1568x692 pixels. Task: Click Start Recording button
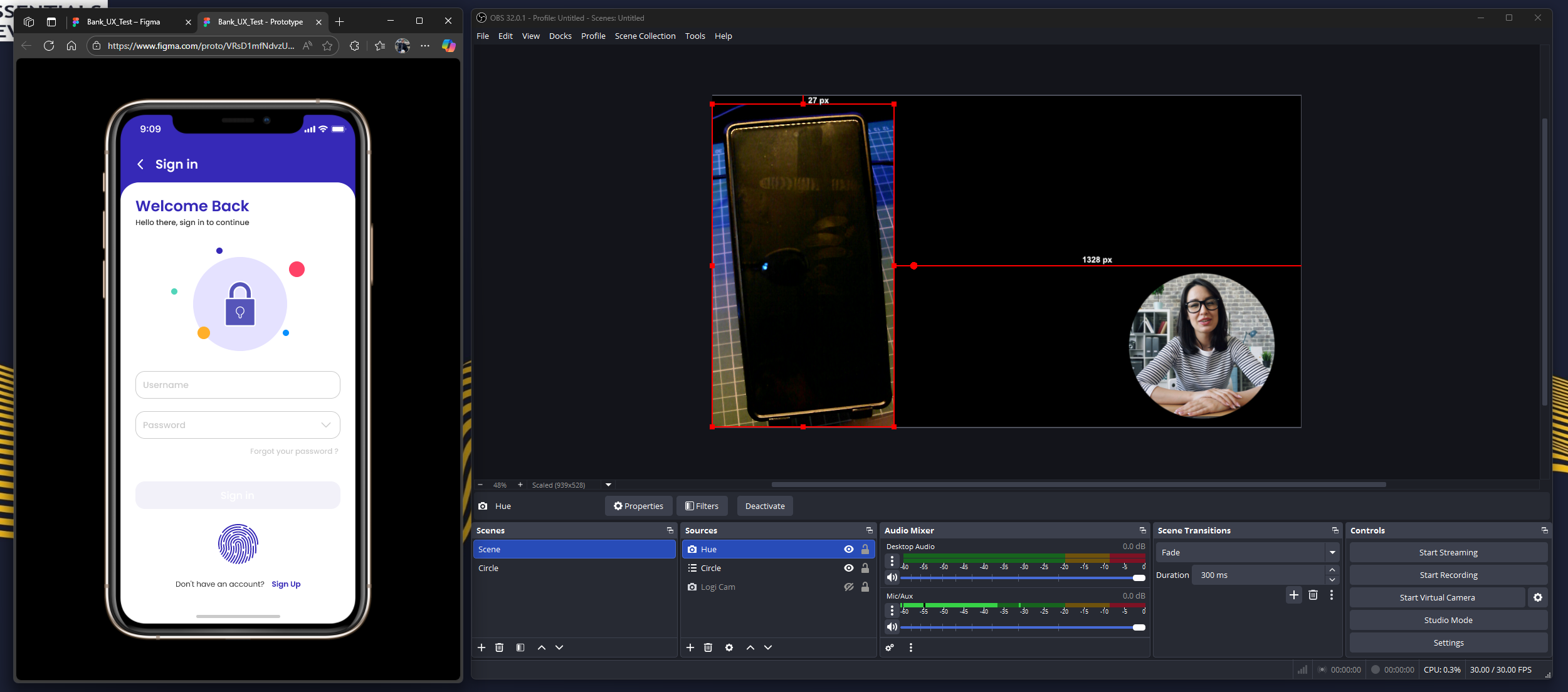pyautogui.click(x=1448, y=575)
